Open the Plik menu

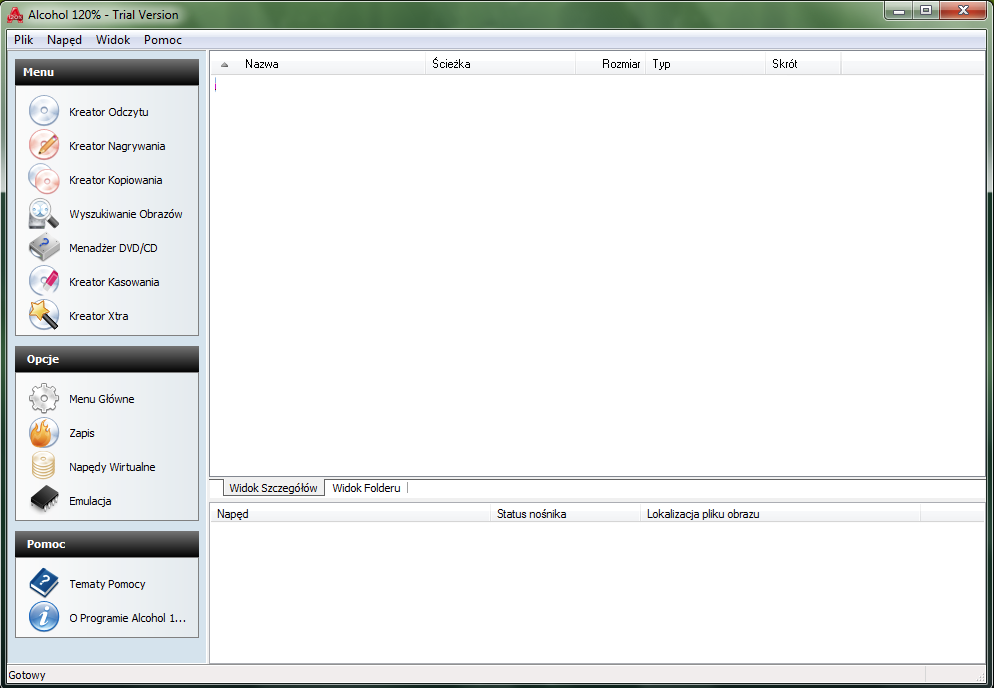pos(23,39)
